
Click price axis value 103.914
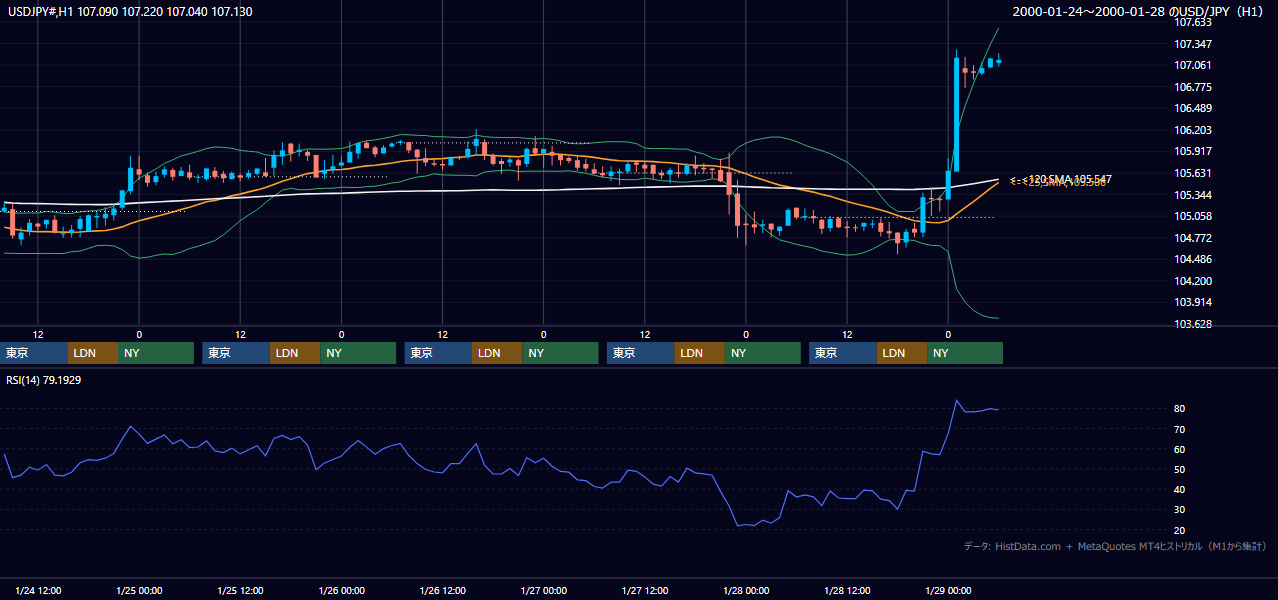1194,302
